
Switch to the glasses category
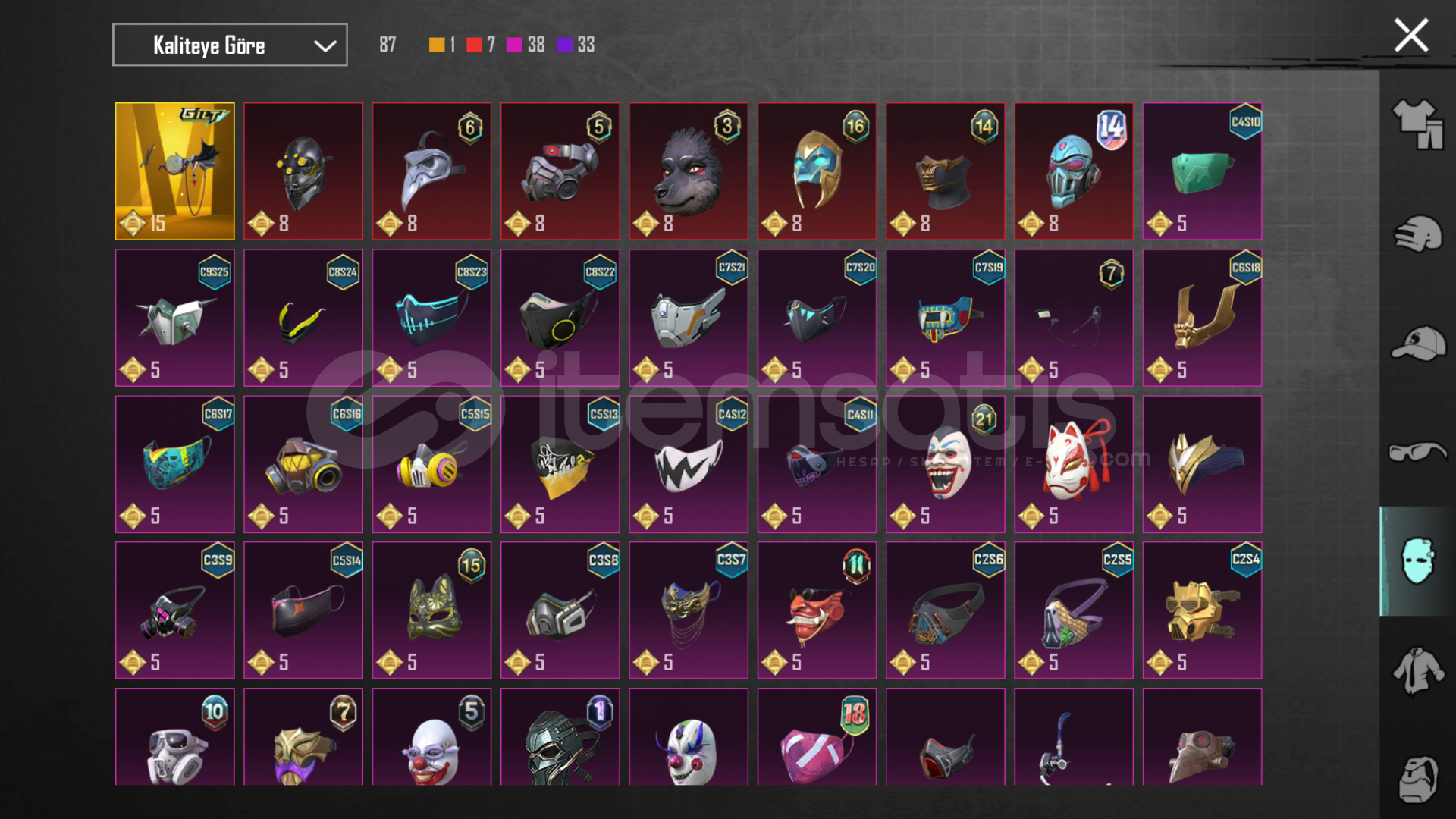pos(1417,452)
